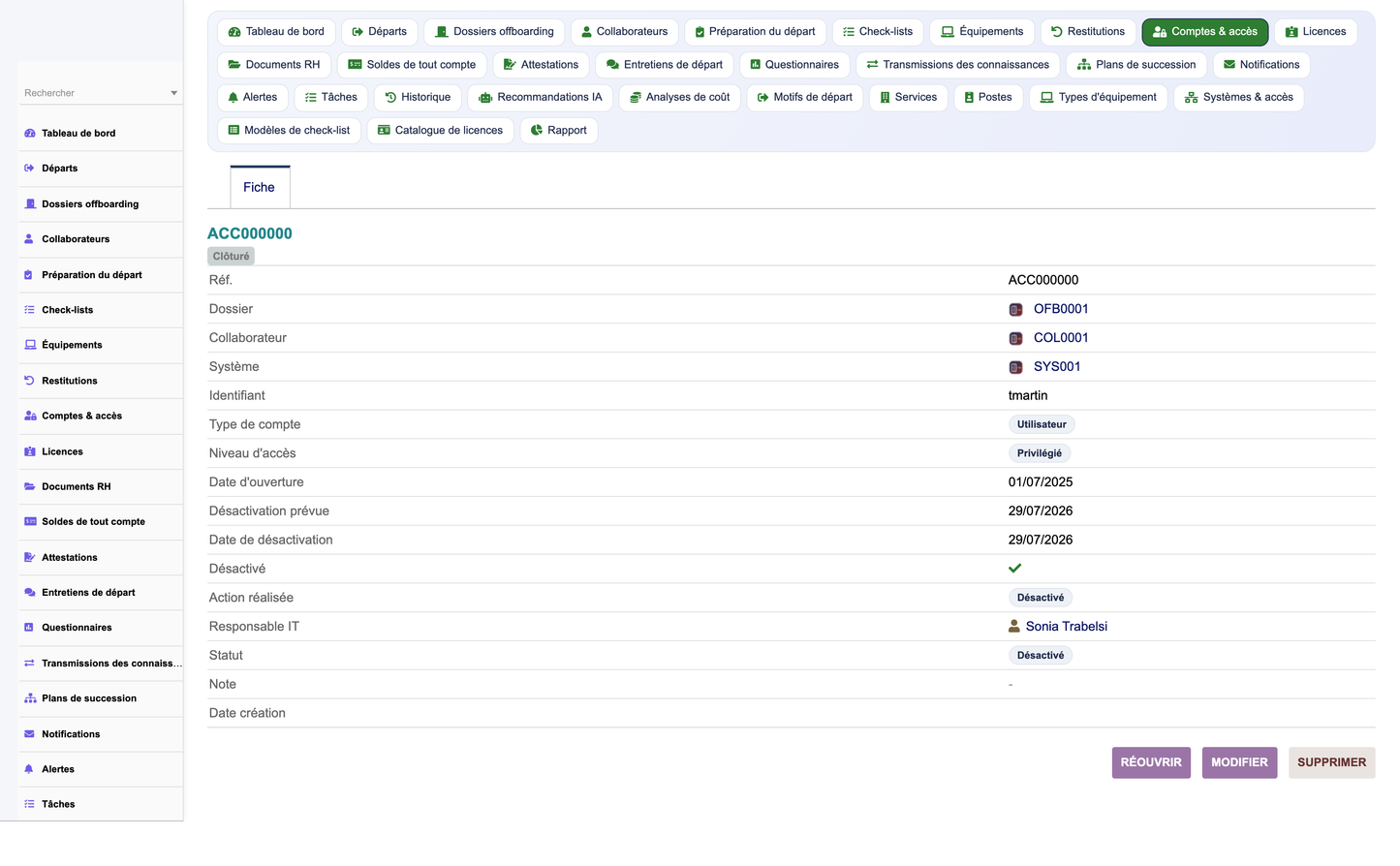Click the Check-lists sidebar icon
The width and height of the screenshot is (1400, 866).
click(x=30, y=310)
